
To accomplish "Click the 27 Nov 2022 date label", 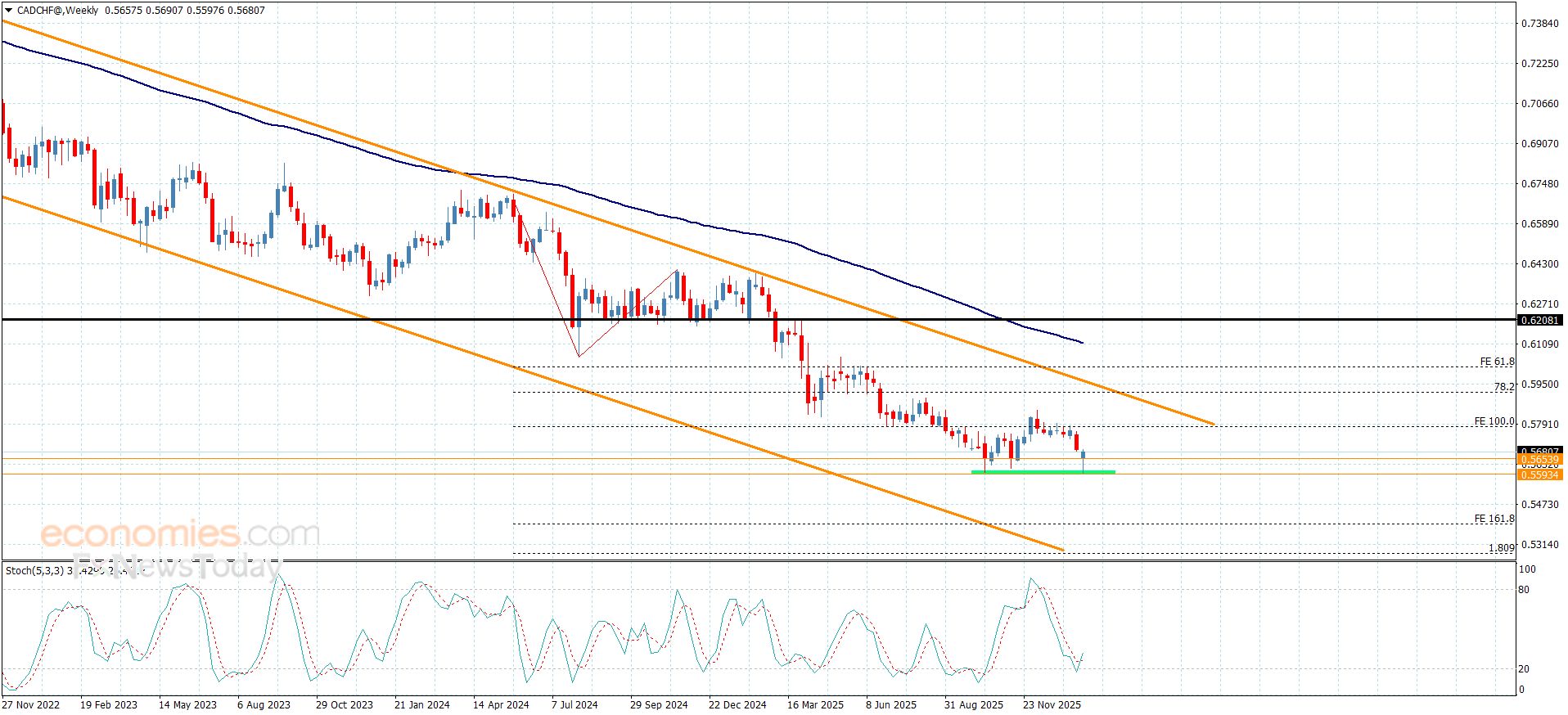I will 31,705.
